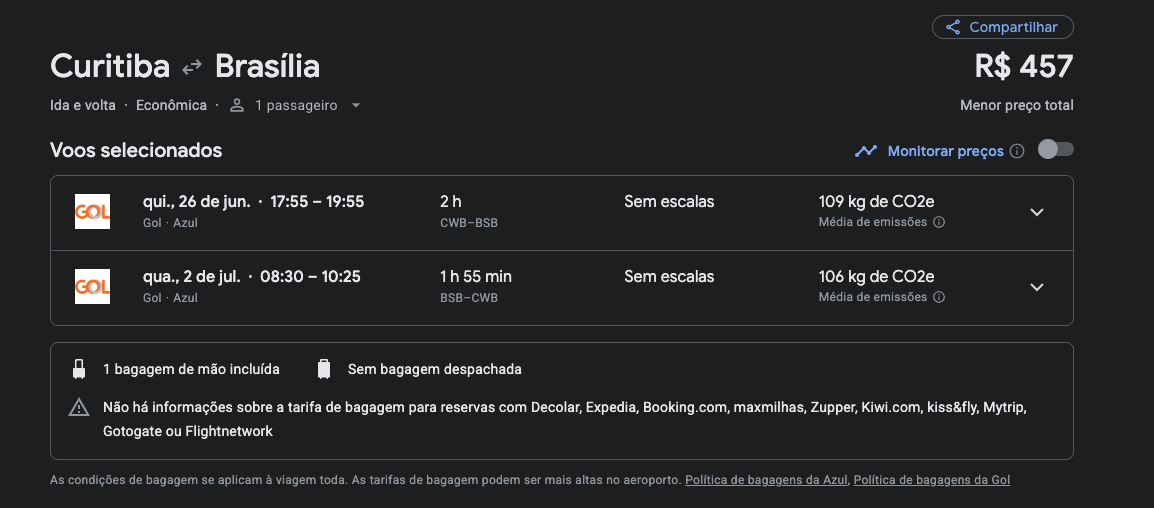Click the checked baggage suitcase icon
This screenshot has width=1154, height=508.
point(324,370)
